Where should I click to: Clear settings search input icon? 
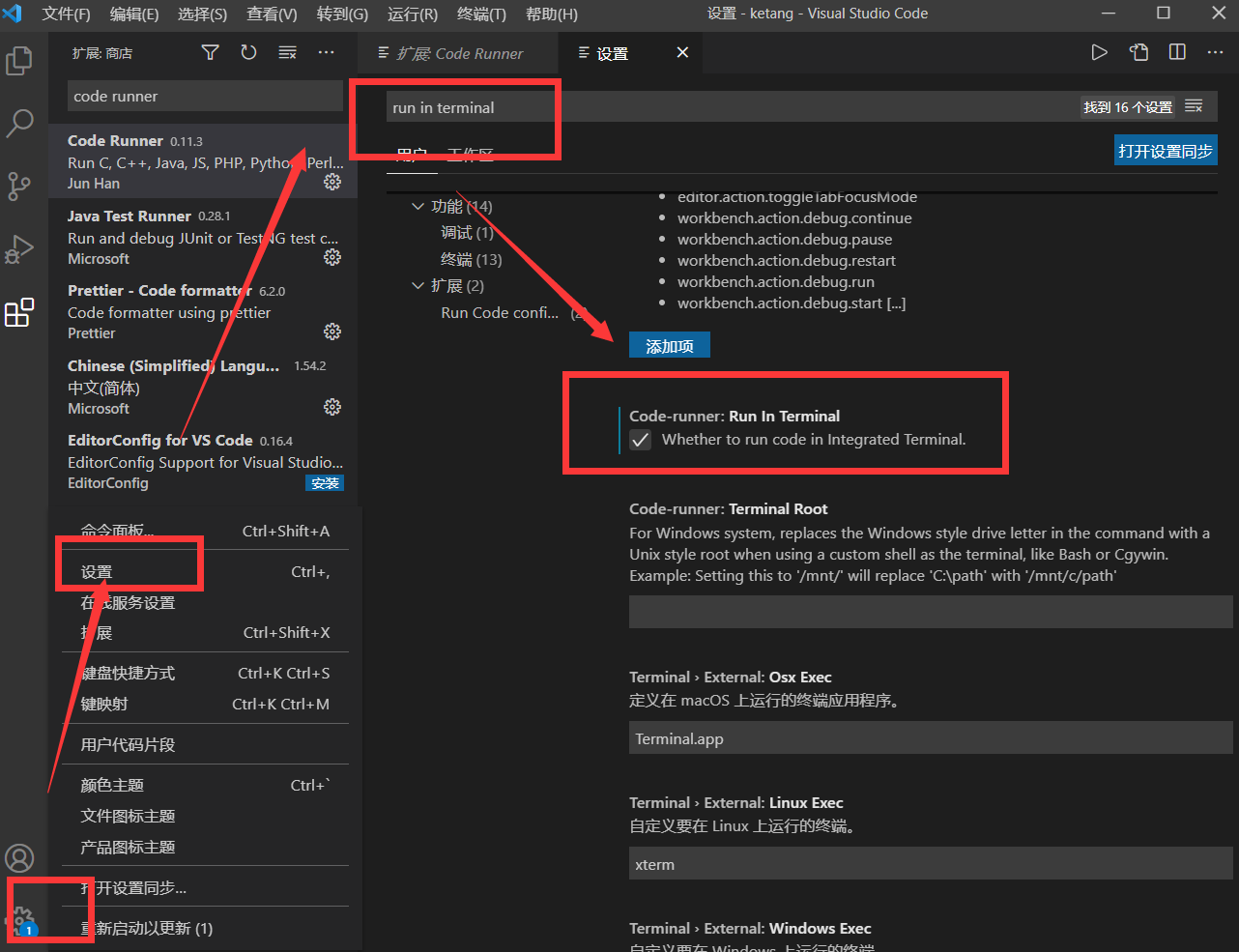click(x=1194, y=106)
